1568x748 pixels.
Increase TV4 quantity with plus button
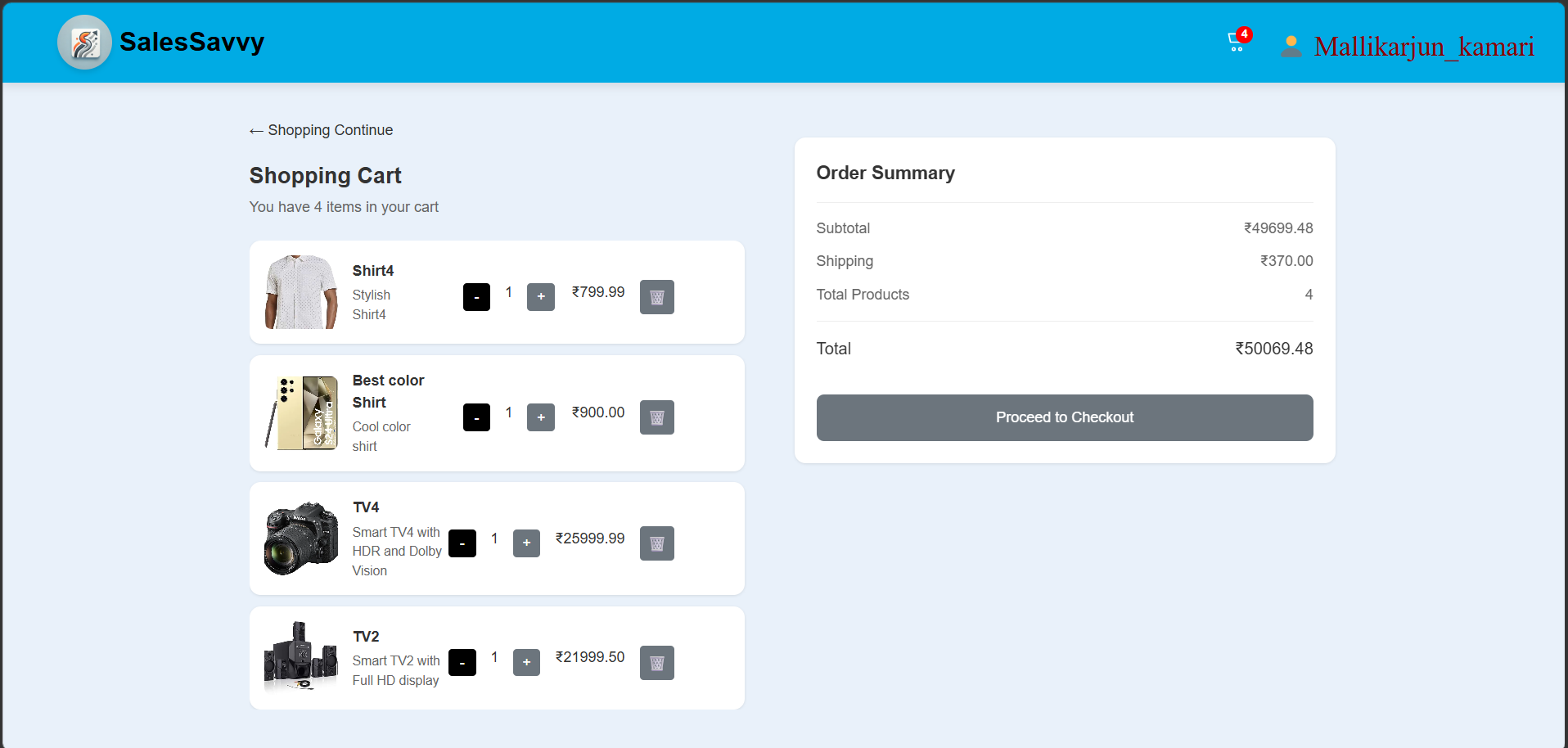(526, 543)
